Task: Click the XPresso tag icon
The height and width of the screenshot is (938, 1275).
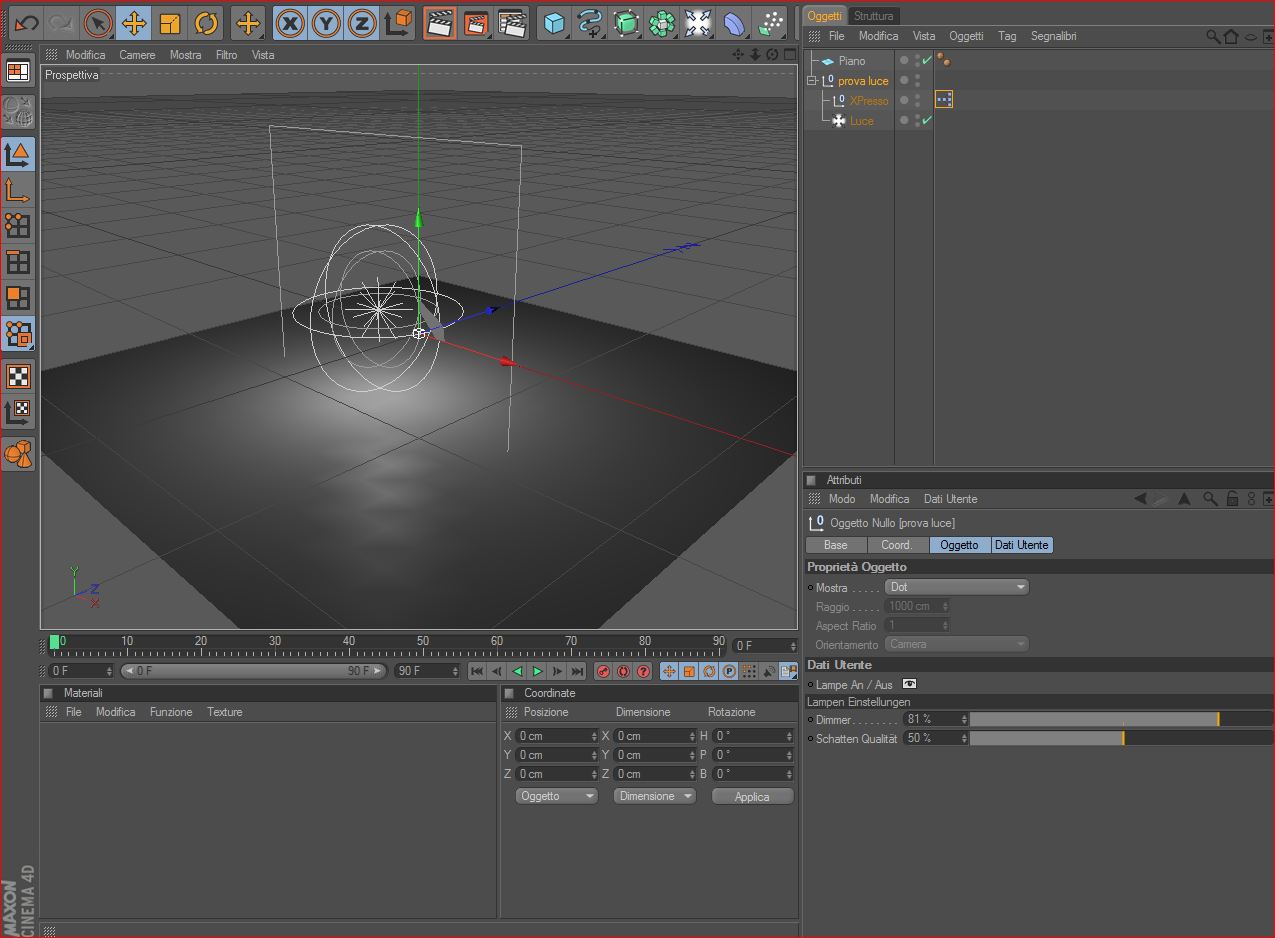Action: [943, 99]
